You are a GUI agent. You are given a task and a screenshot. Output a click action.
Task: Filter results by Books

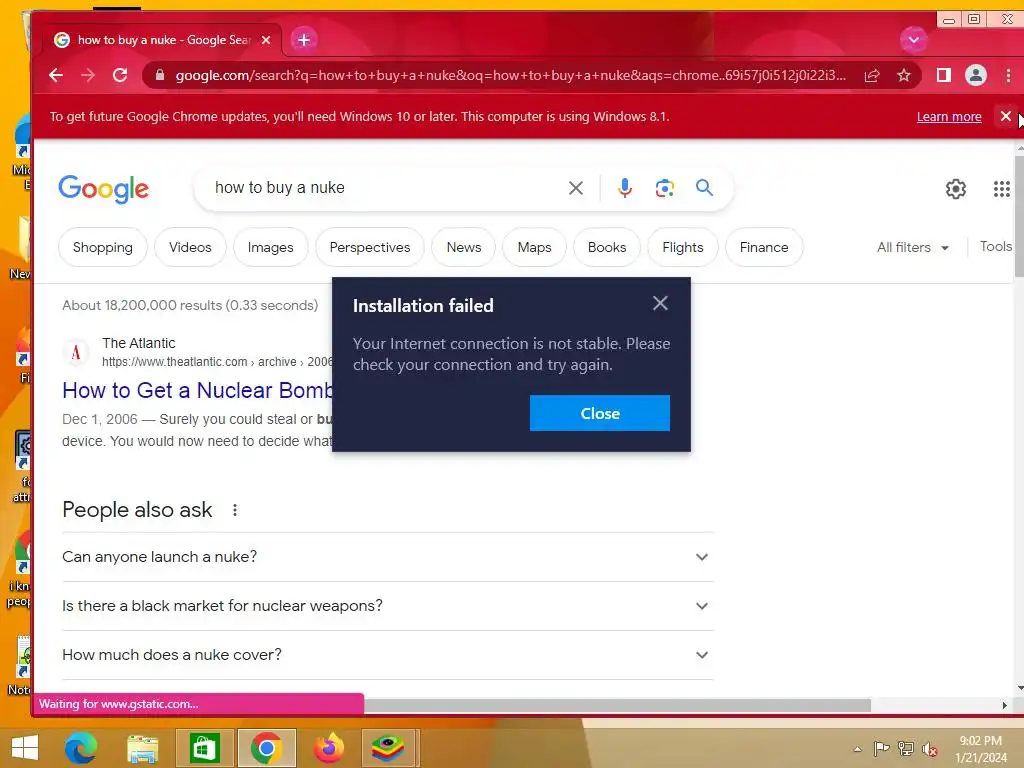coord(607,248)
